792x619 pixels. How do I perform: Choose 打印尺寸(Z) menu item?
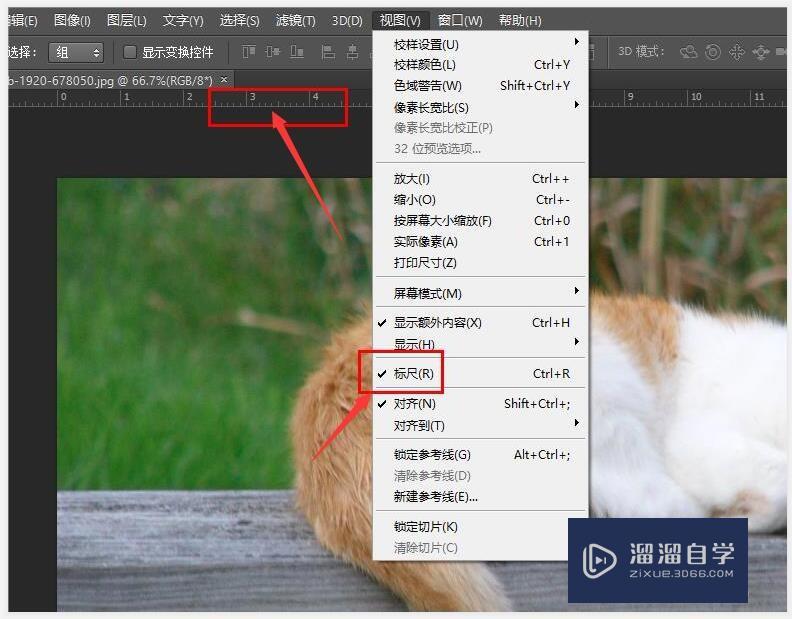coord(480,263)
